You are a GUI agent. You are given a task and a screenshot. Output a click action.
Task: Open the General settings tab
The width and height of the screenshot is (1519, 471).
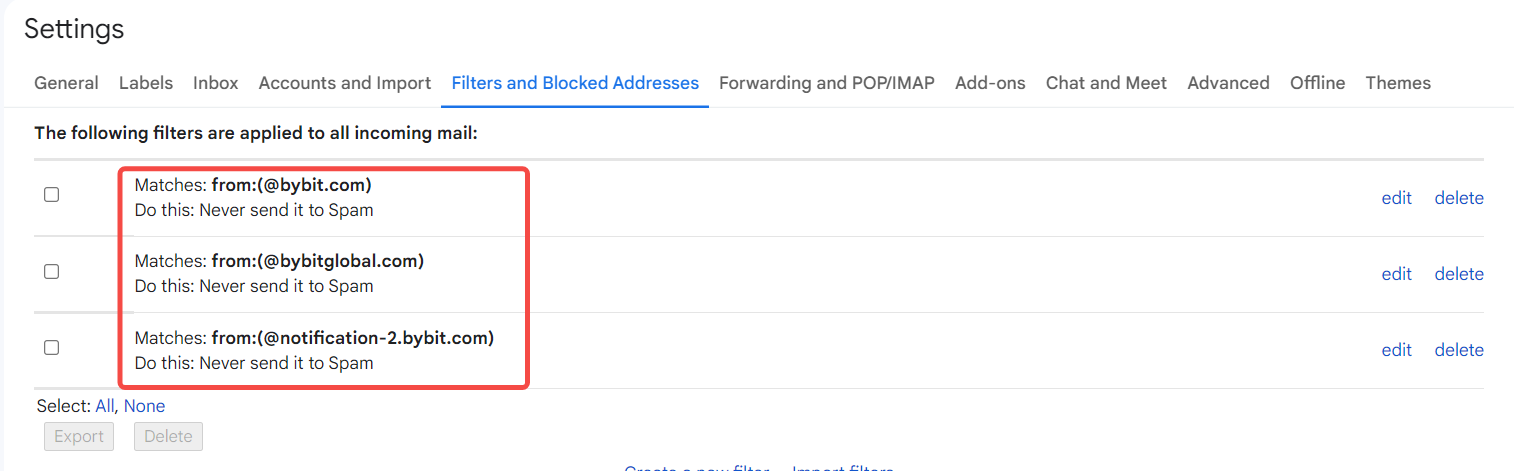pyautogui.click(x=66, y=83)
